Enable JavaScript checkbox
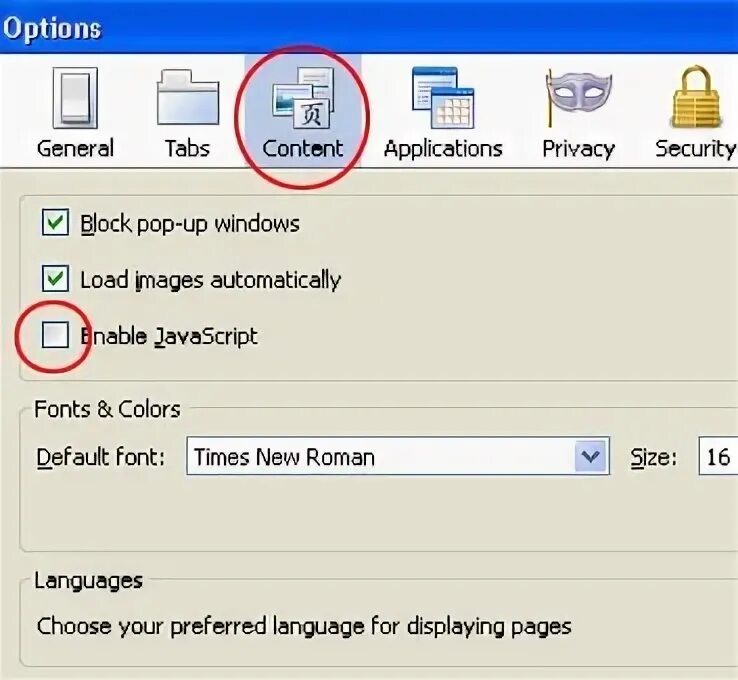The width and height of the screenshot is (738, 680). click(55, 336)
